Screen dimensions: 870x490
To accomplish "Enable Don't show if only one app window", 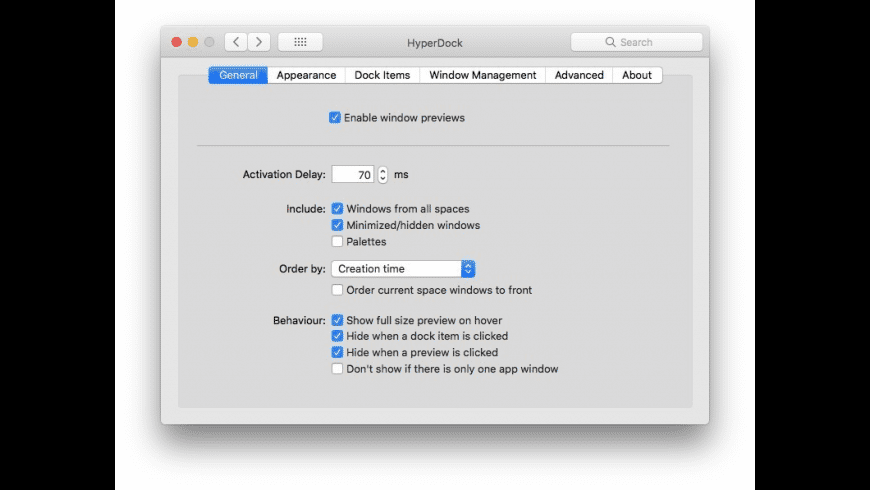I will pyautogui.click(x=337, y=368).
